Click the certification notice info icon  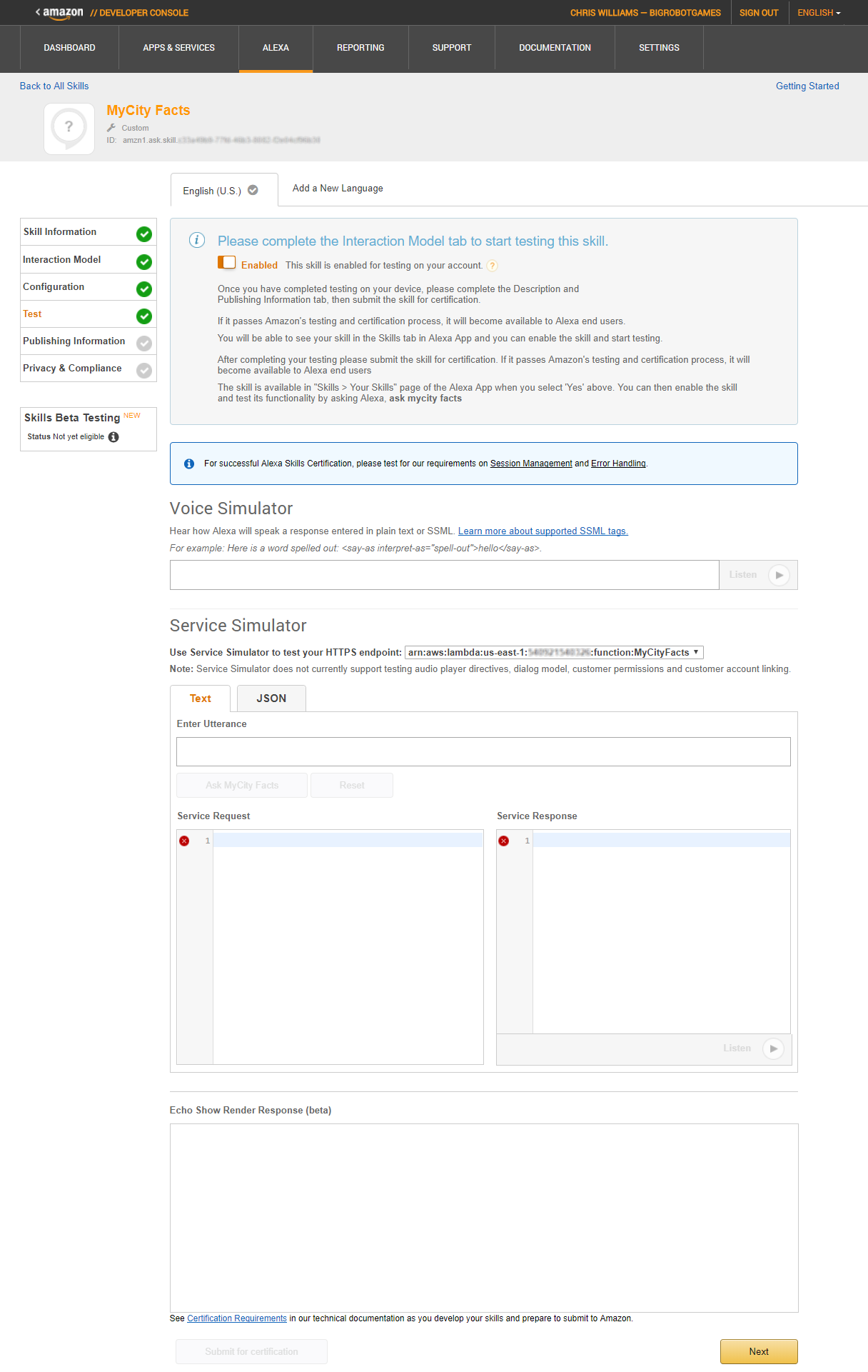[x=189, y=464]
